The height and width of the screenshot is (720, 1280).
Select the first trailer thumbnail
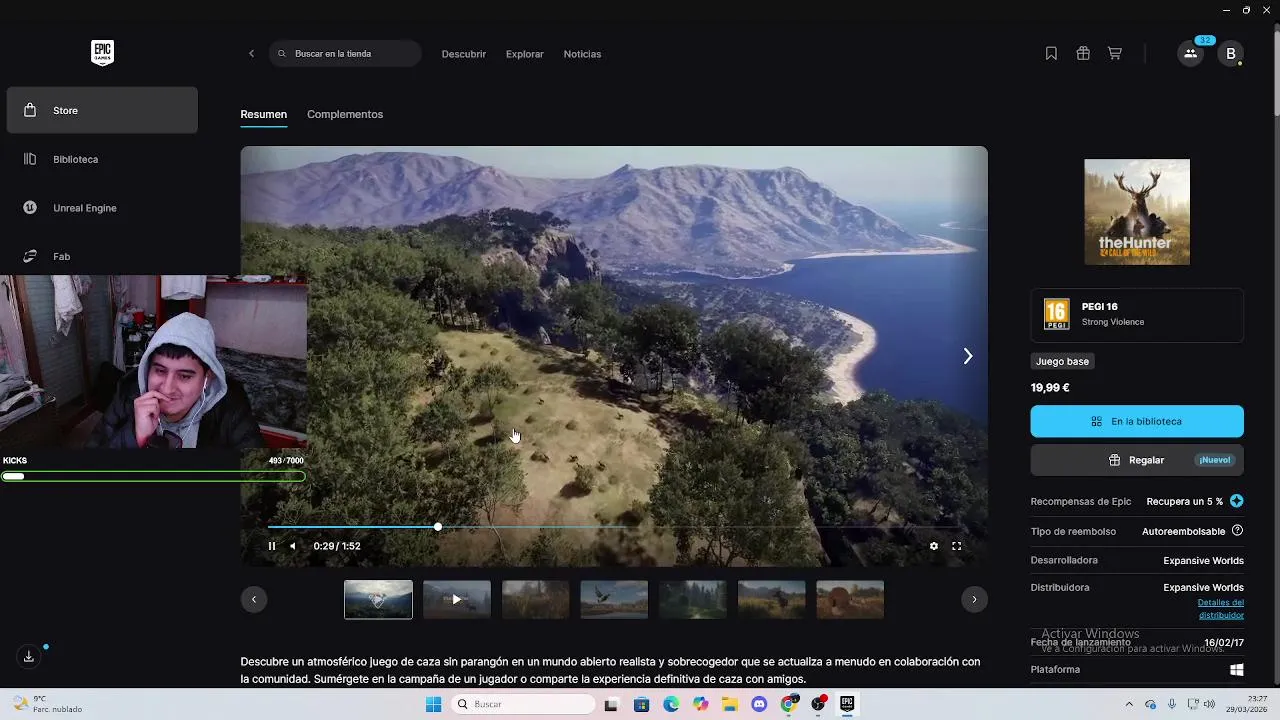pos(378,600)
